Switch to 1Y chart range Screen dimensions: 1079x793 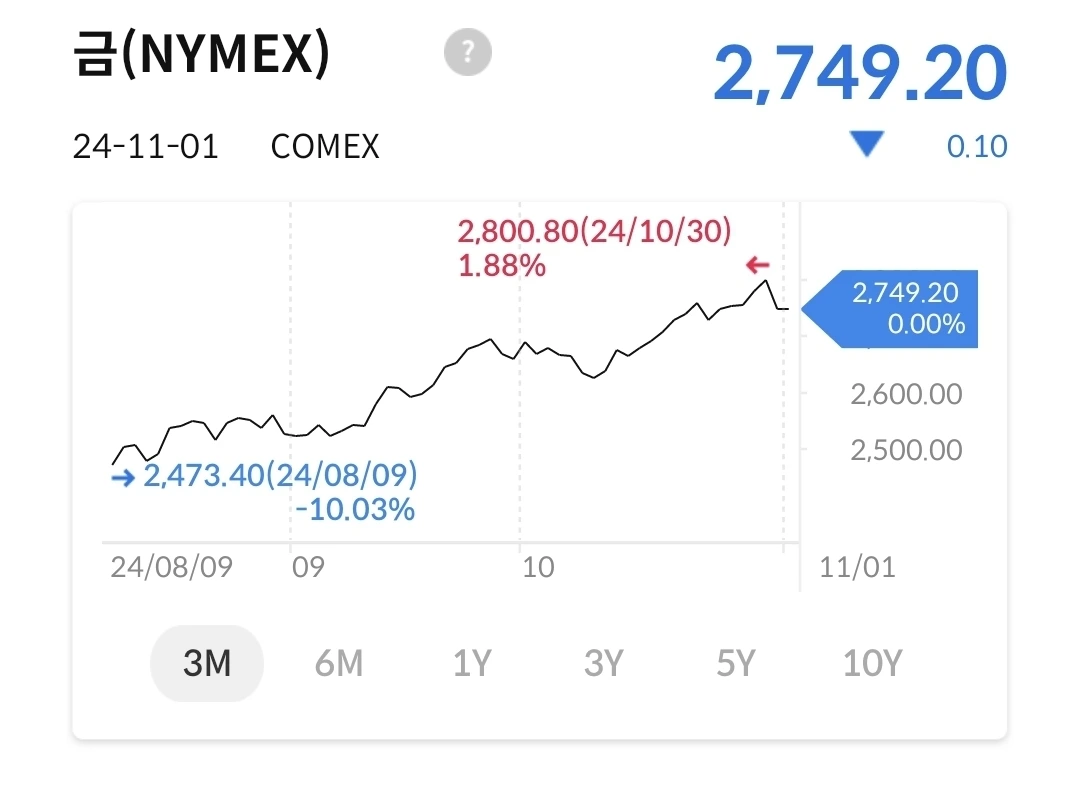click(x=472, y=663)
